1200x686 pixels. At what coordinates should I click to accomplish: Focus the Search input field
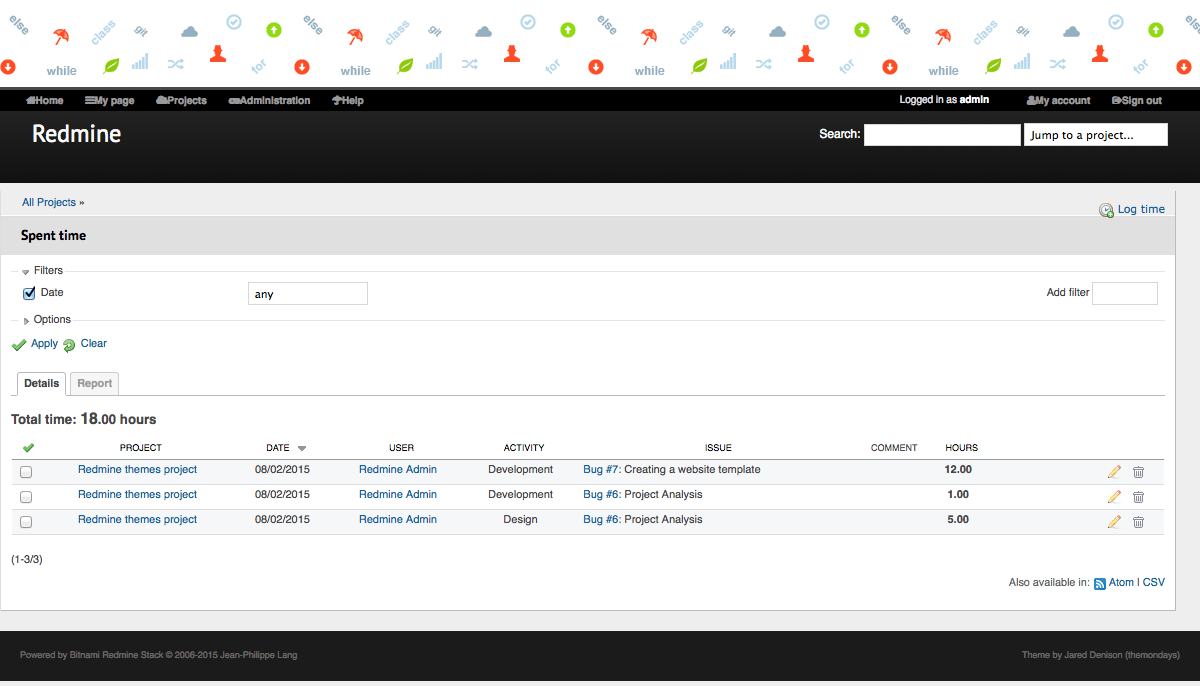coord(942,135)
